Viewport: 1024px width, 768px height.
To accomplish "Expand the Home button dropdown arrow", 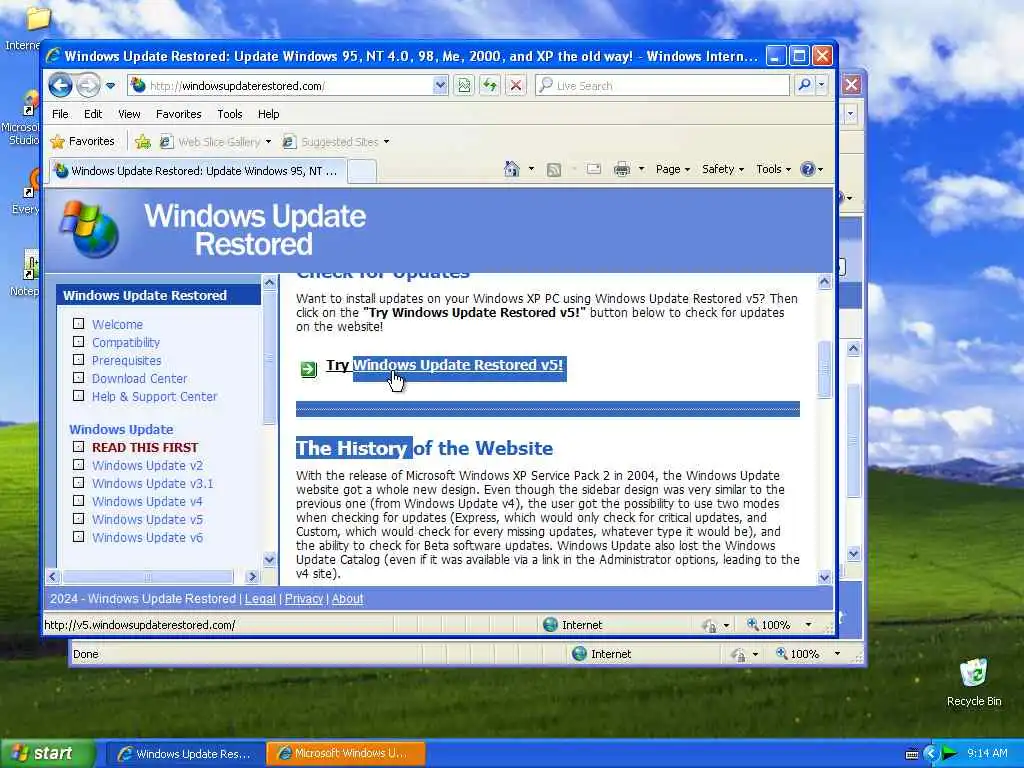I will coord(531,169).
